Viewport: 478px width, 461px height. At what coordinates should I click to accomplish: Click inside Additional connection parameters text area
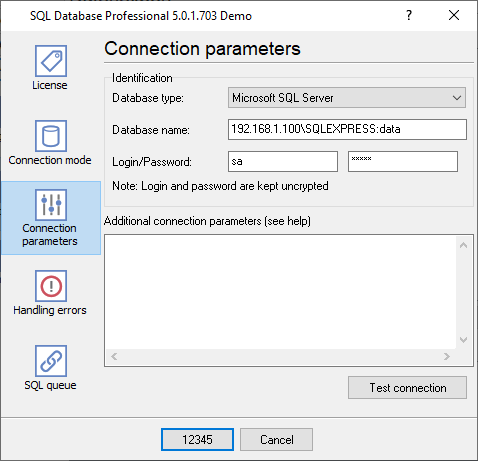(280, 292)
